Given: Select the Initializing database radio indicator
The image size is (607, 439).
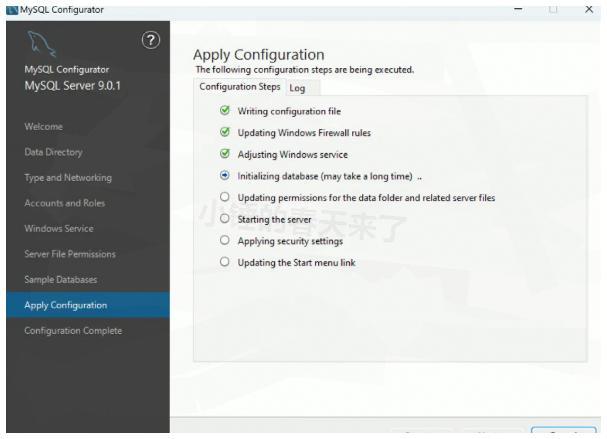Looking at the screenshot, I should click(225, 176).
